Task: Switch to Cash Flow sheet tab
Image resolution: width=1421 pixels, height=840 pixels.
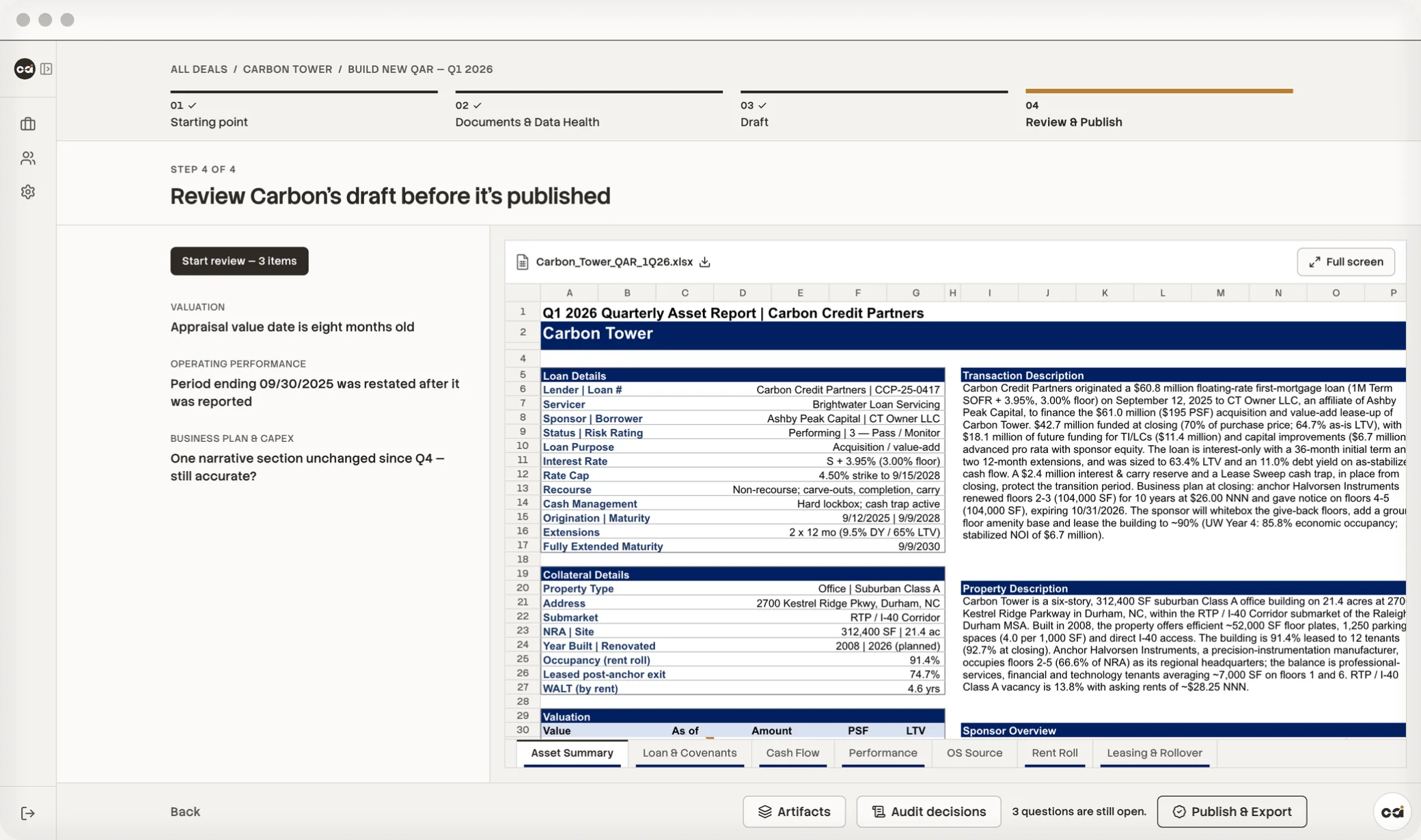Action: click(792, 753)
